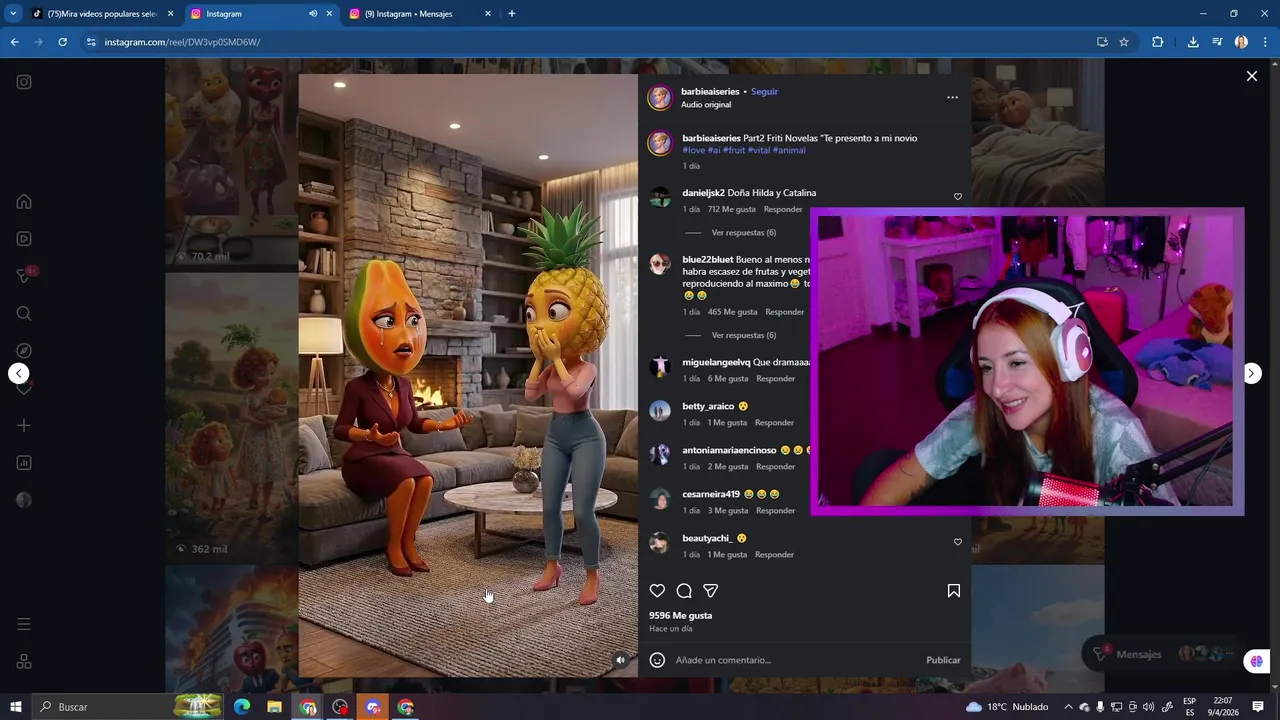Reply to cesarneira419's comment
The width and height of the screenshot is (1280, 720).
(776, 511)
